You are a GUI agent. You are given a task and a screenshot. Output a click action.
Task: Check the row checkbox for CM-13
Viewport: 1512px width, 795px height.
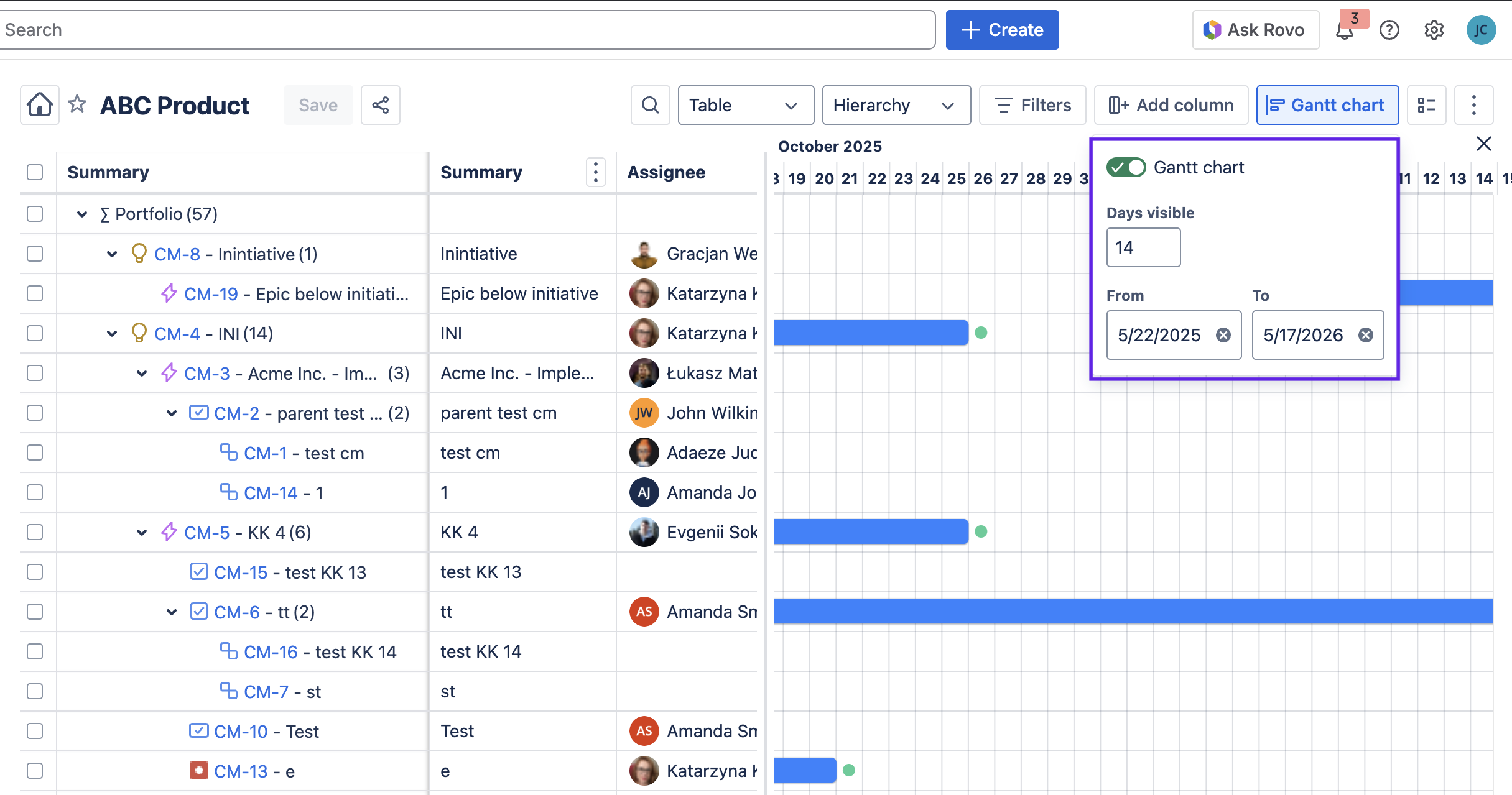click(x=34, y=770)
